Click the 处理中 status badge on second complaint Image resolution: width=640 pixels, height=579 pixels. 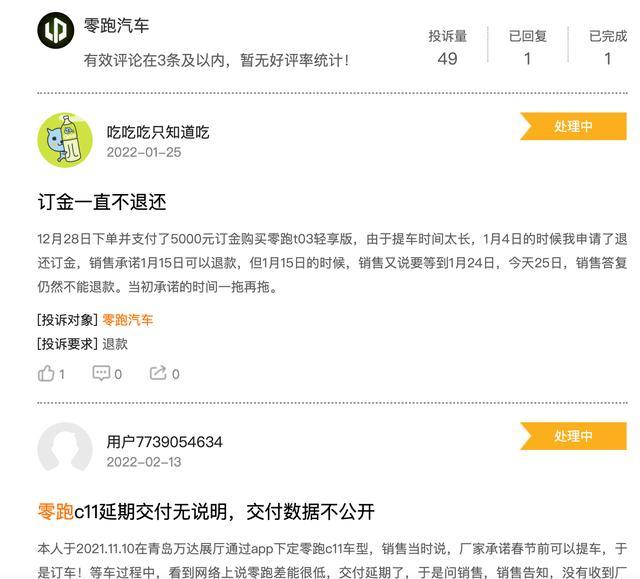click(x=573, y=436)
